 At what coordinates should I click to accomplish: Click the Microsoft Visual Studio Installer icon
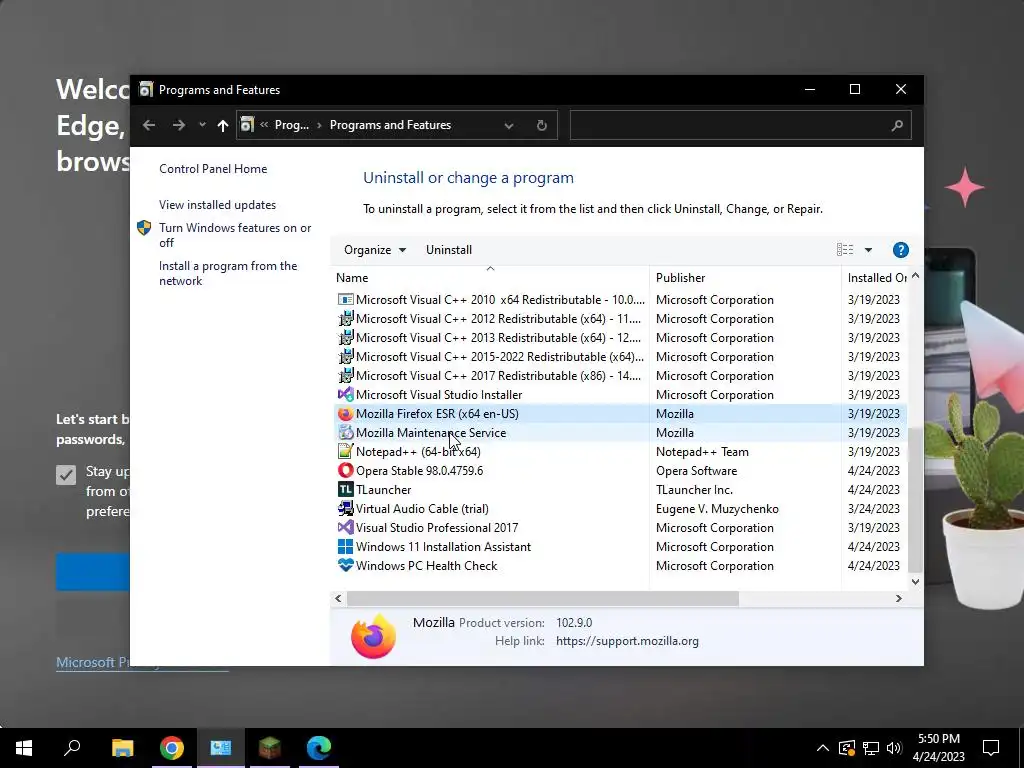point(345,395)
